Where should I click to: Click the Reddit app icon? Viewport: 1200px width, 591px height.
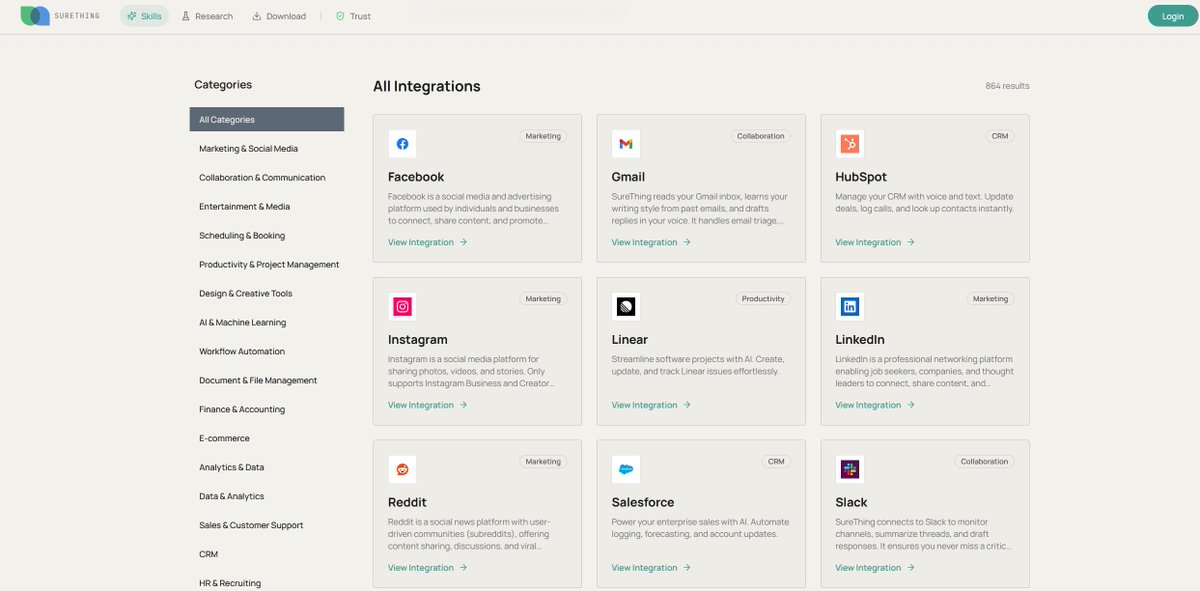click(x=402, y=469)
